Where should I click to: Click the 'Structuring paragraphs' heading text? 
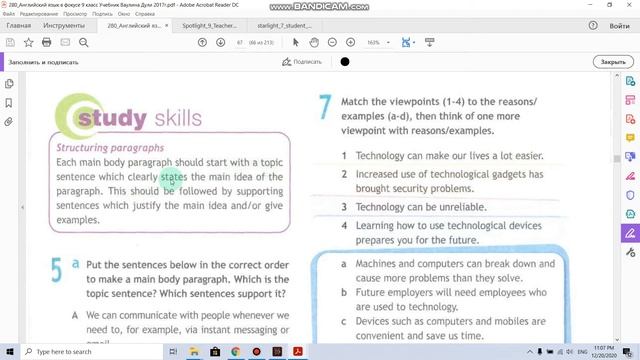[110, 148]
